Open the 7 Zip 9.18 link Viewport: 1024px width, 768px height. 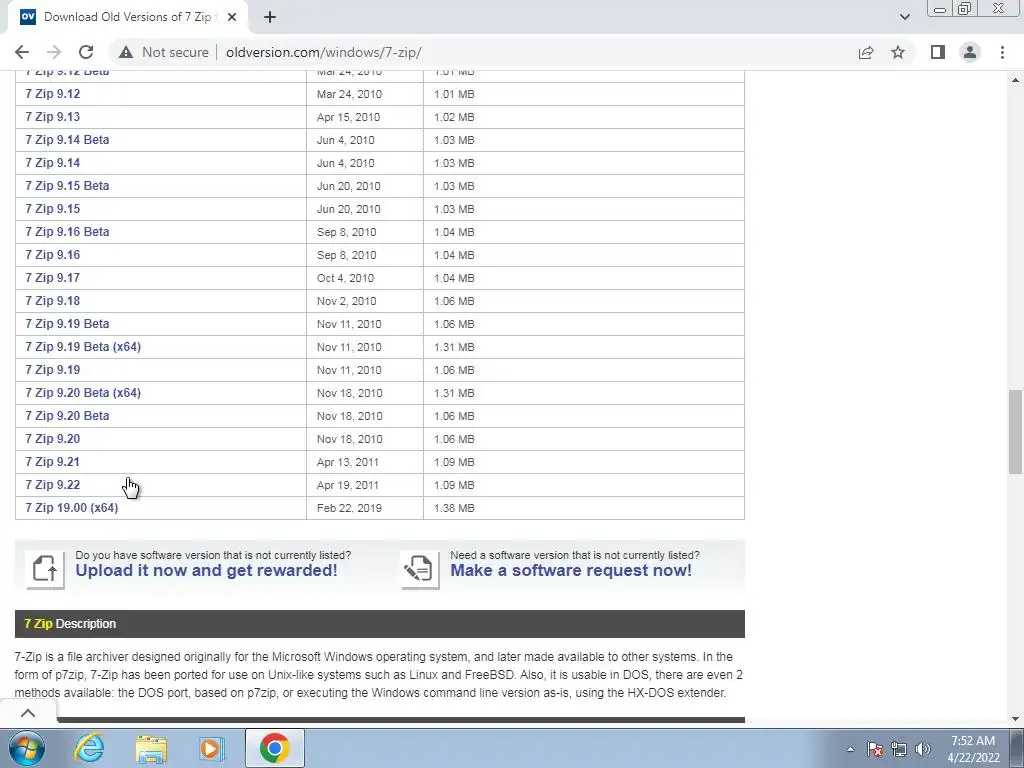[x=53, y=301]
